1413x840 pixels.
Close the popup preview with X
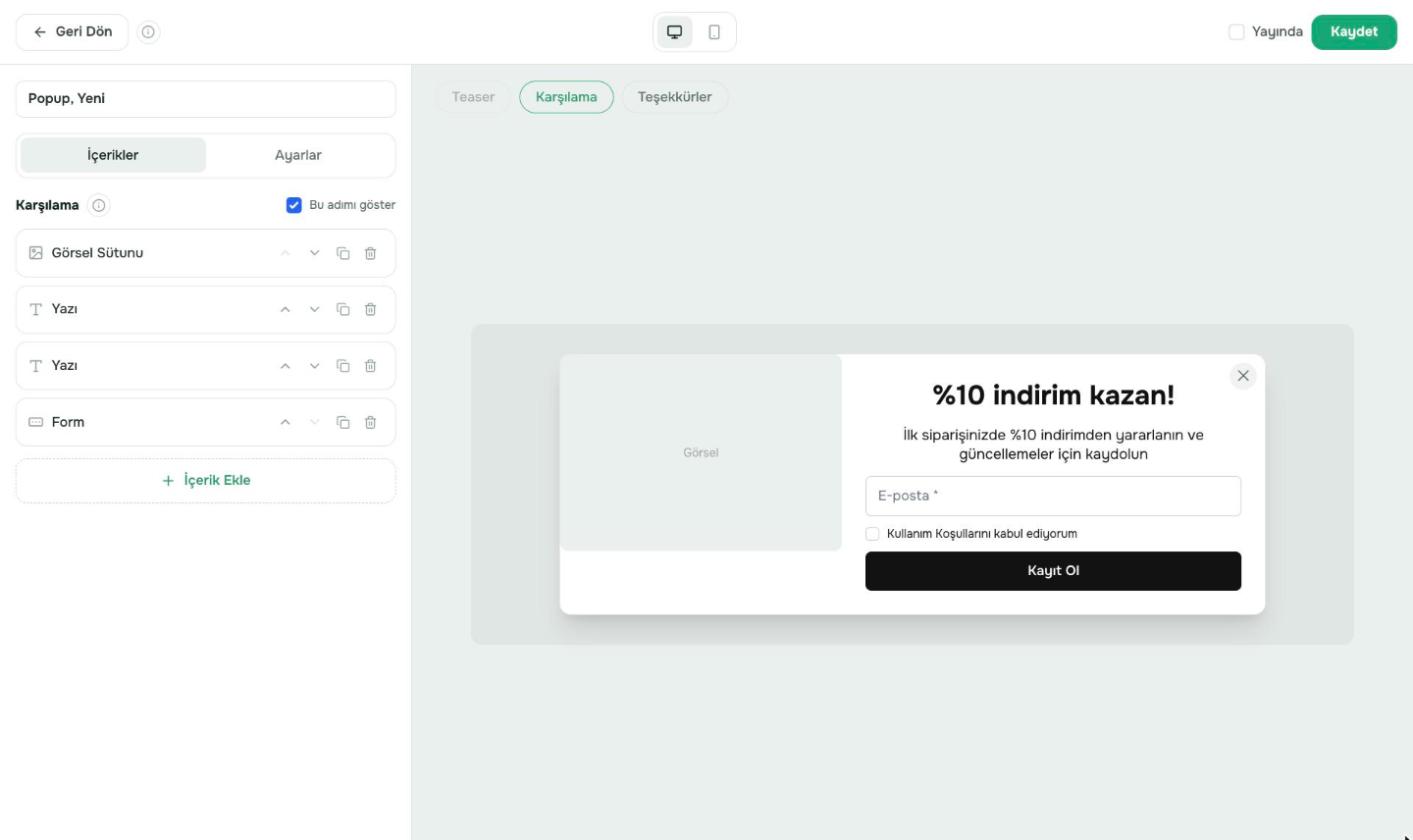click(1243, 376)
